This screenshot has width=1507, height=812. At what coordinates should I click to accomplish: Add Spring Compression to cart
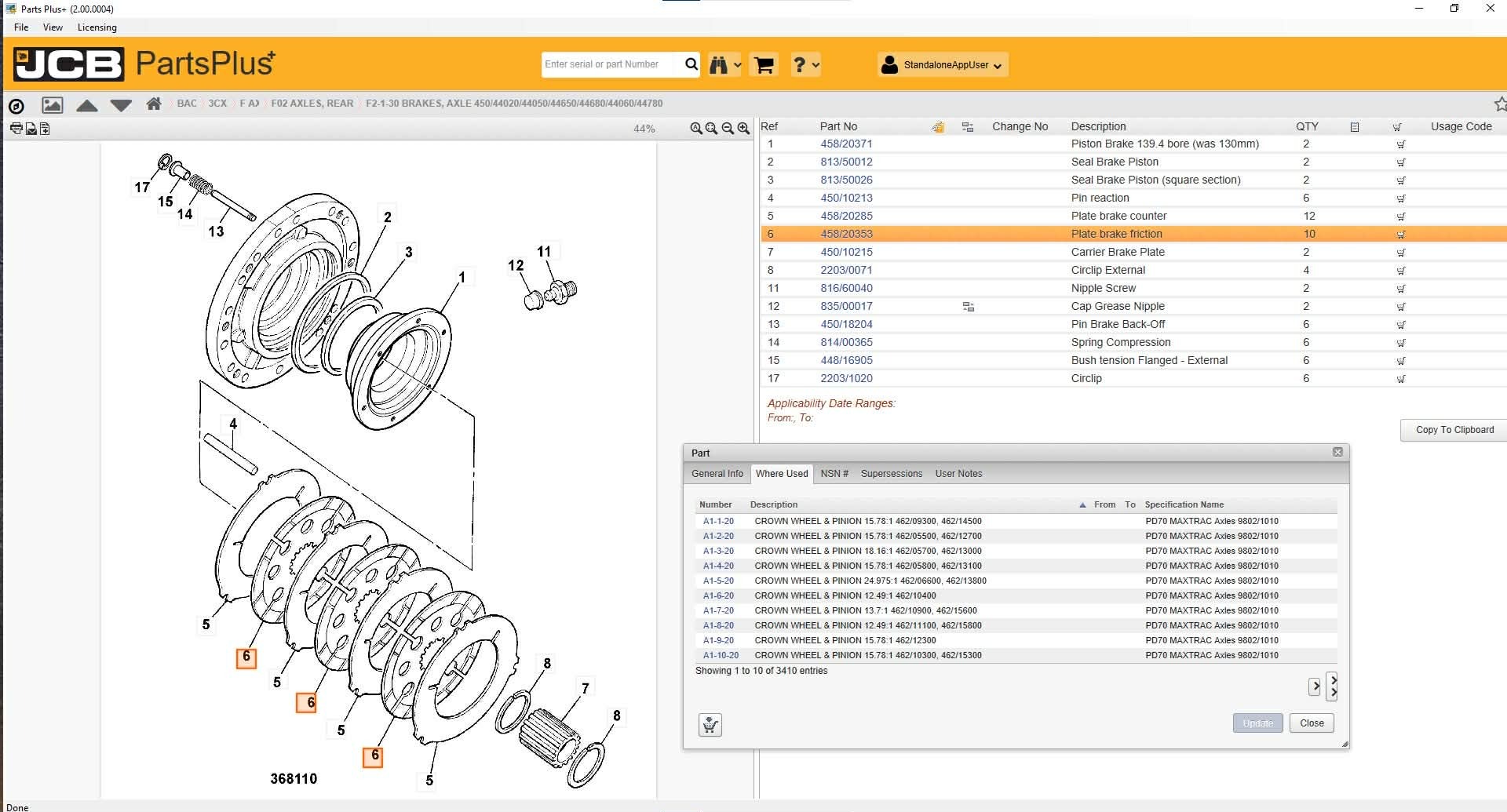point(1401,343)
